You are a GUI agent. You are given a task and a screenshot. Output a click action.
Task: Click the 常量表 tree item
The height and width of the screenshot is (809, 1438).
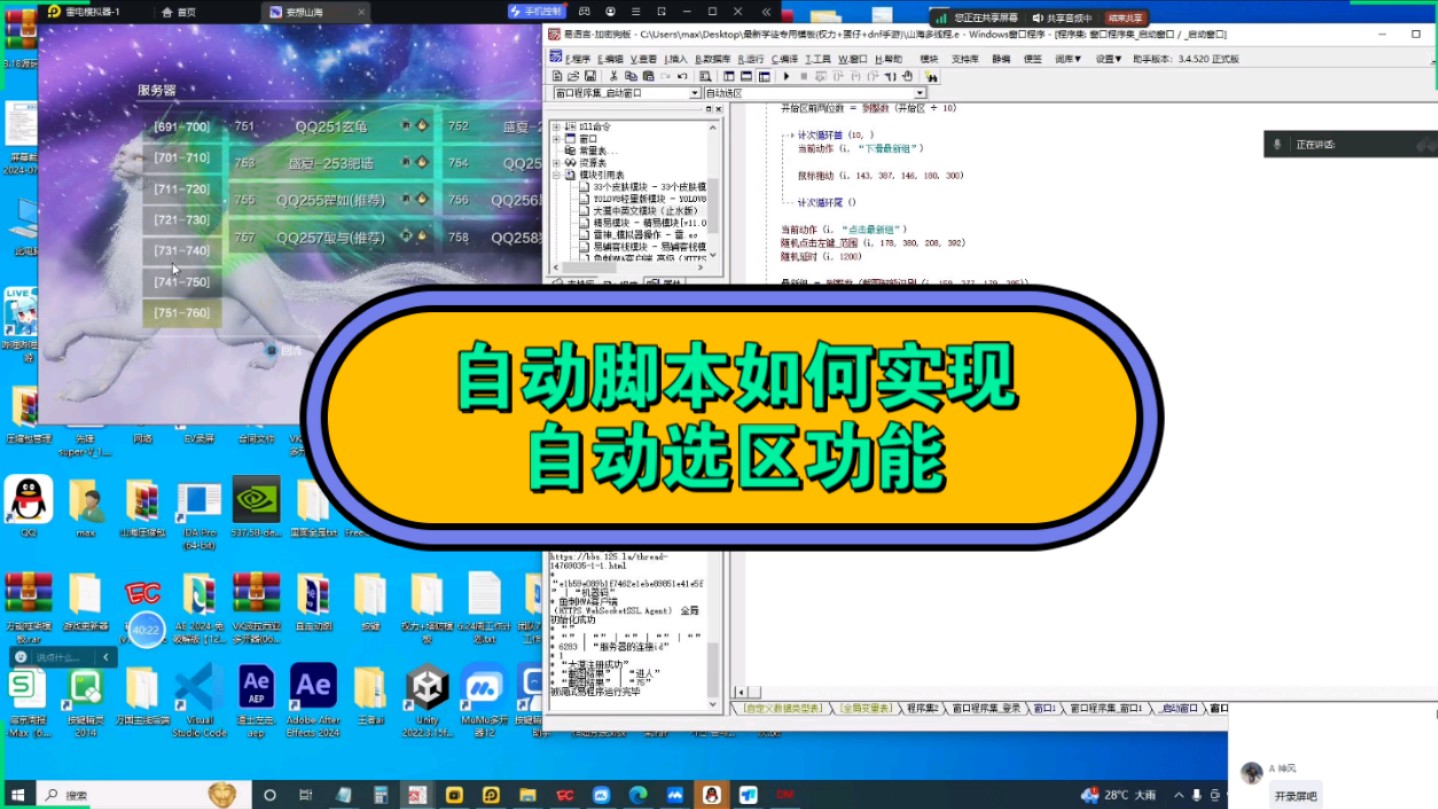(x=598, y=151)
